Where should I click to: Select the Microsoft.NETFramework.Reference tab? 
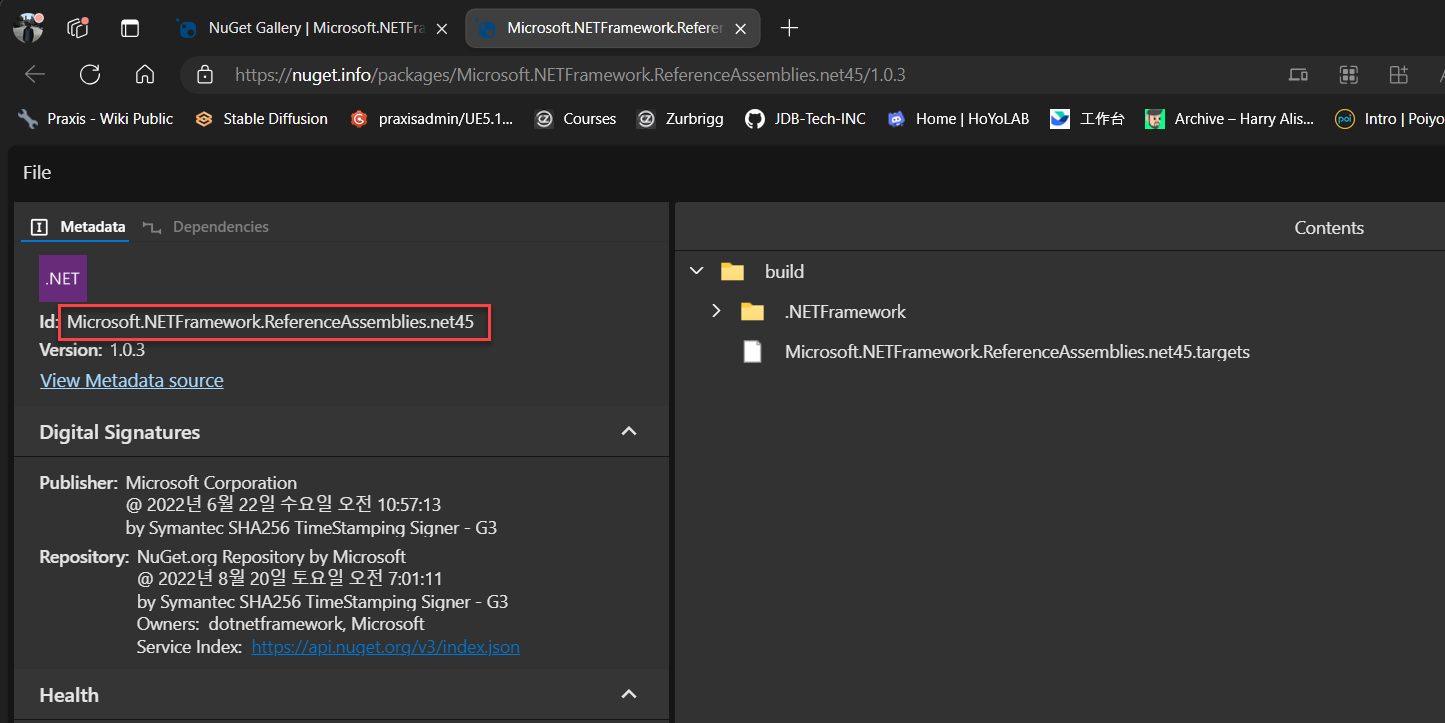(x=613, y=28)
